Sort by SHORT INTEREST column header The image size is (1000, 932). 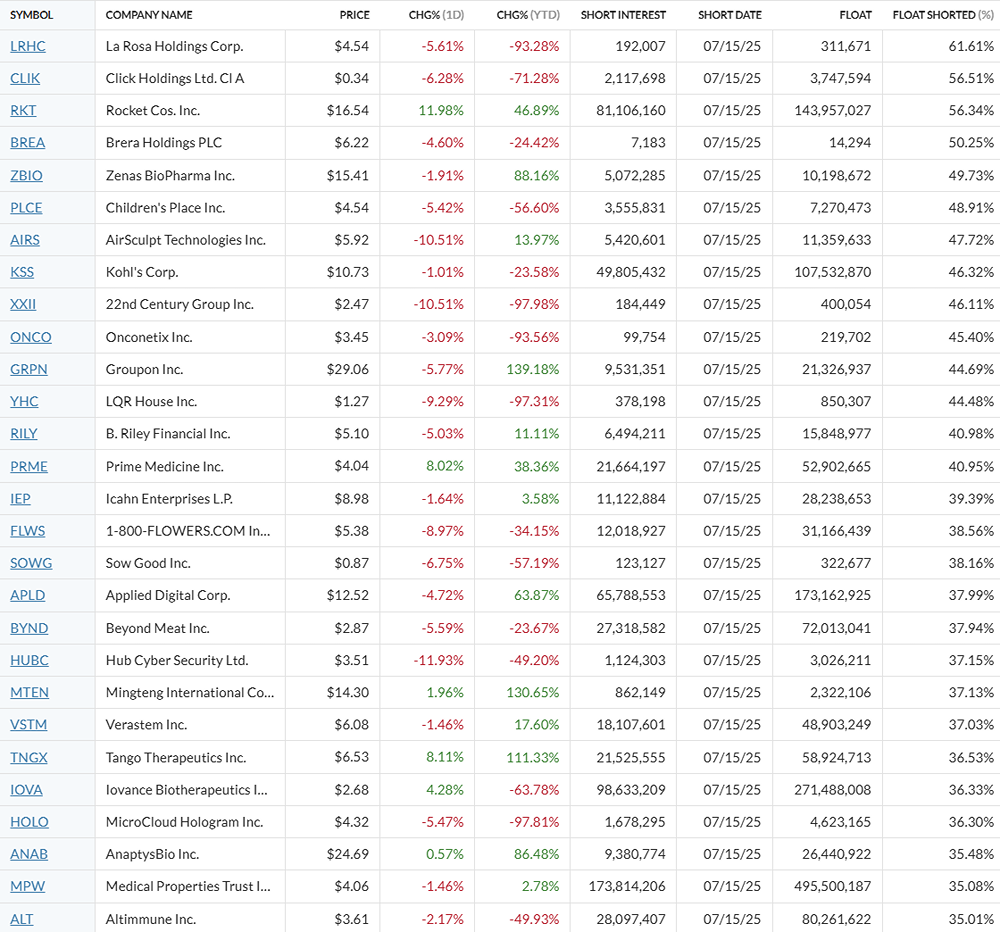(x=623, y=15)
